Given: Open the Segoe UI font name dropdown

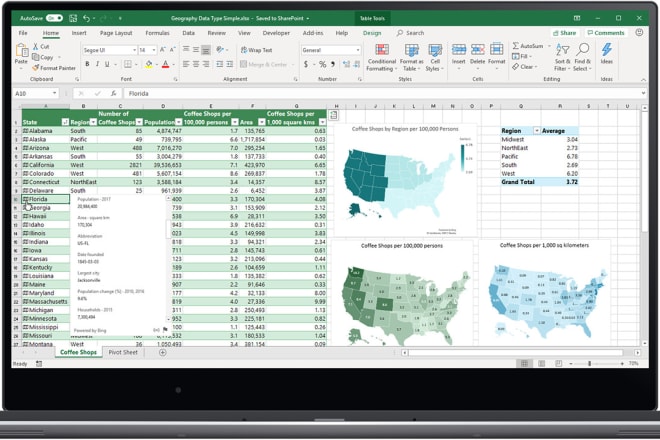Looking at the screenshot, I should point(134,50).
